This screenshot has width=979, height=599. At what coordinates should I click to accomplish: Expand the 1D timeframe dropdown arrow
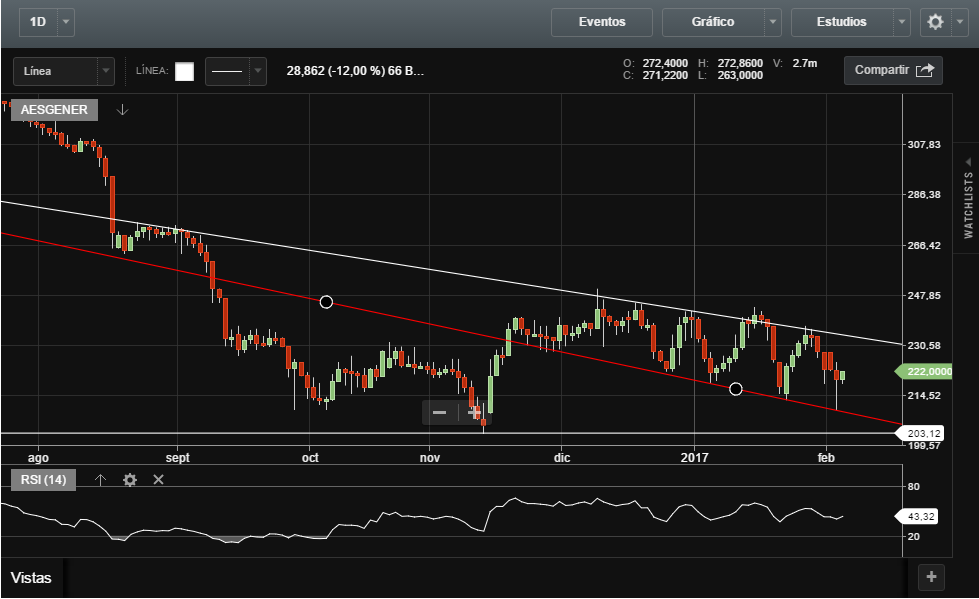(x=66, y=21)
